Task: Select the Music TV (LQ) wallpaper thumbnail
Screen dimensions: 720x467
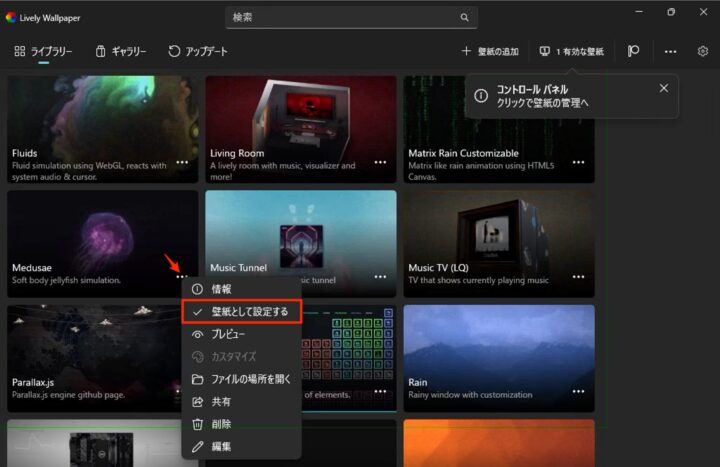Action: 499,243
